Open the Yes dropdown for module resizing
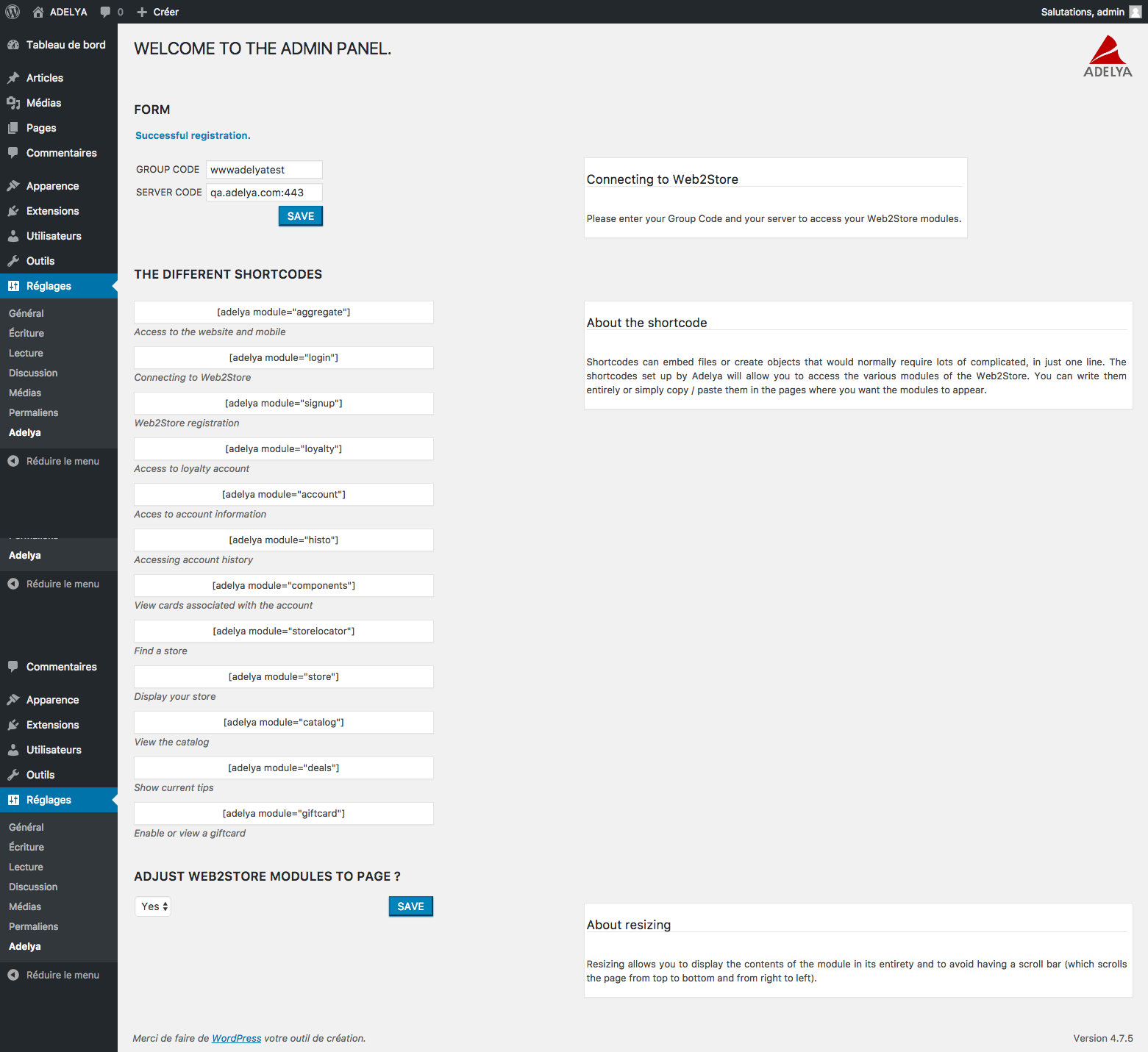 (153, 906)
